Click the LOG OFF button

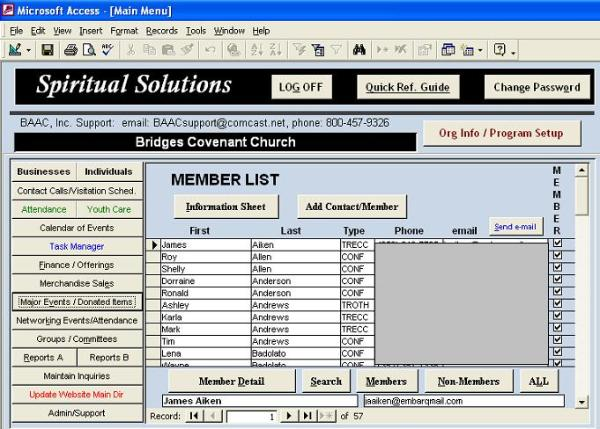point(302,87)
